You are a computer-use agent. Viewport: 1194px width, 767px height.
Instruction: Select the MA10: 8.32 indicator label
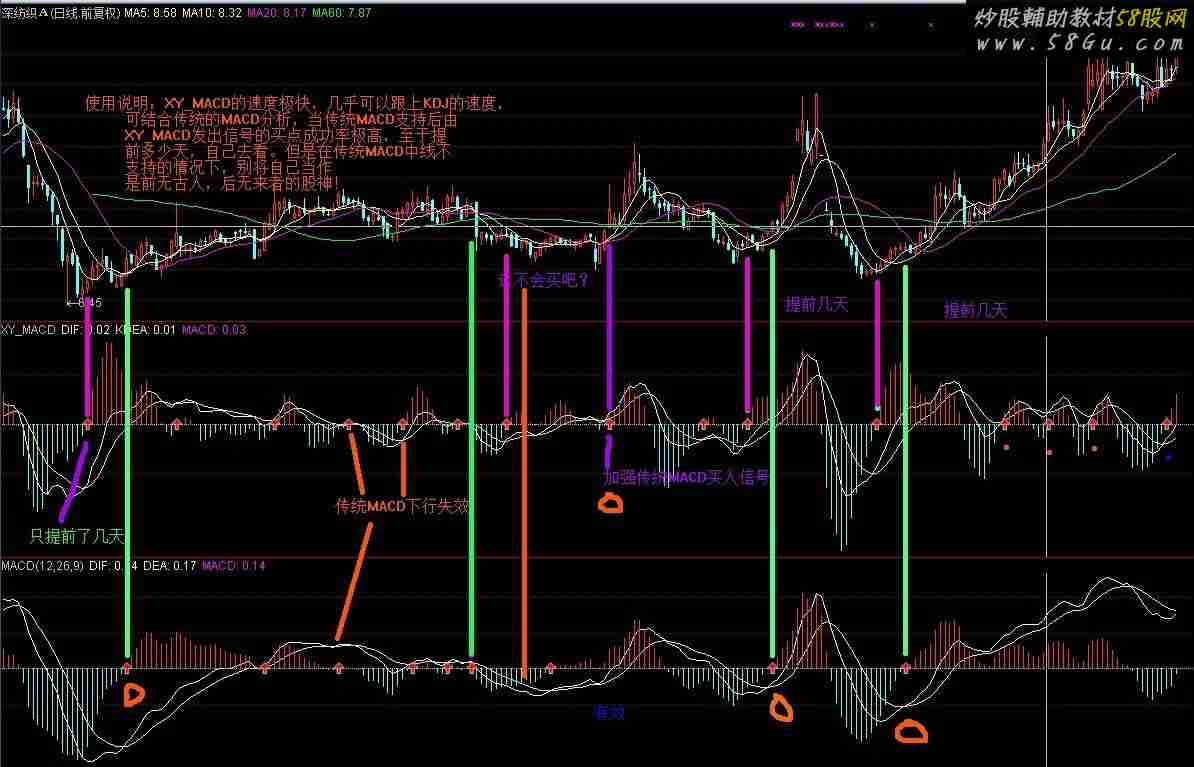click(212, 13)
